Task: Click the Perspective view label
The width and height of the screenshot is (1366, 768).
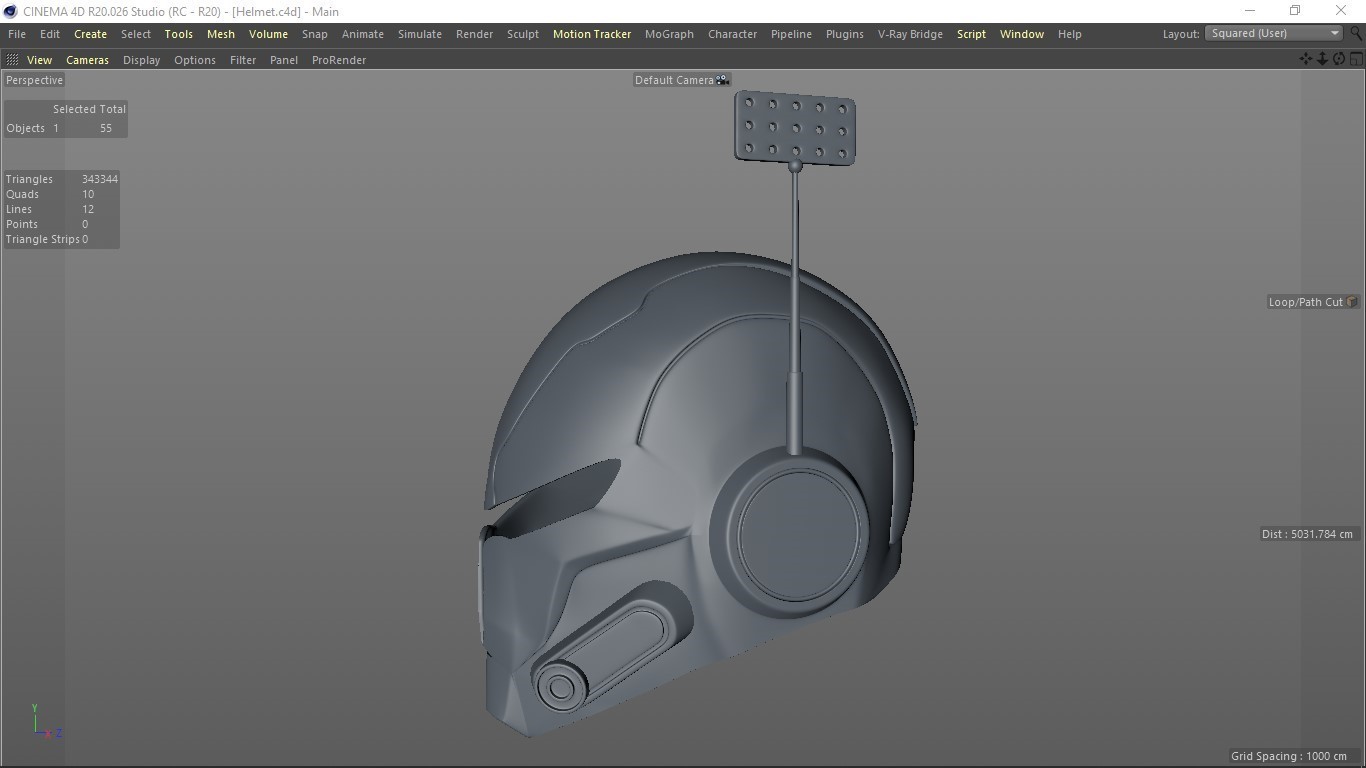Action: pos(34,80)
